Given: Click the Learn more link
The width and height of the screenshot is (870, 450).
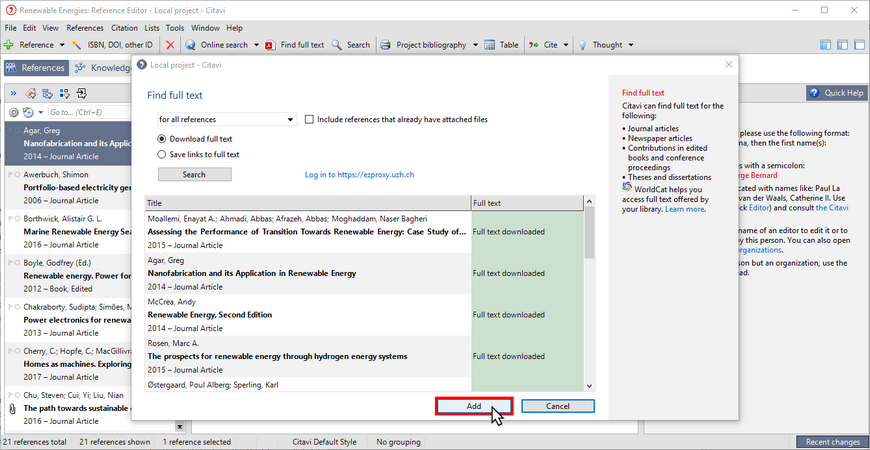Looking at the screenshot, I should tap(685, 209).
